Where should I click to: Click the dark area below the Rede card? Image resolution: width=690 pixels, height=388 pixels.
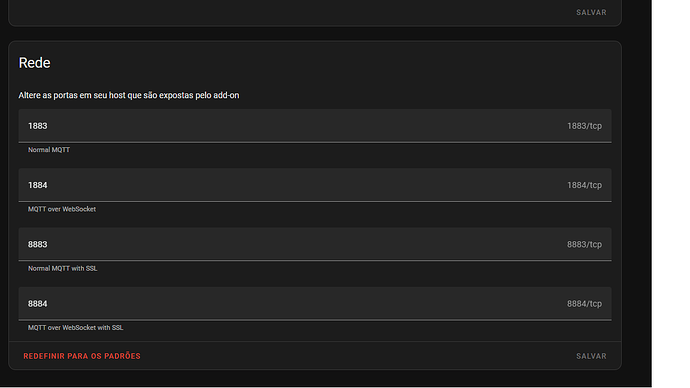tap(315, 378)
